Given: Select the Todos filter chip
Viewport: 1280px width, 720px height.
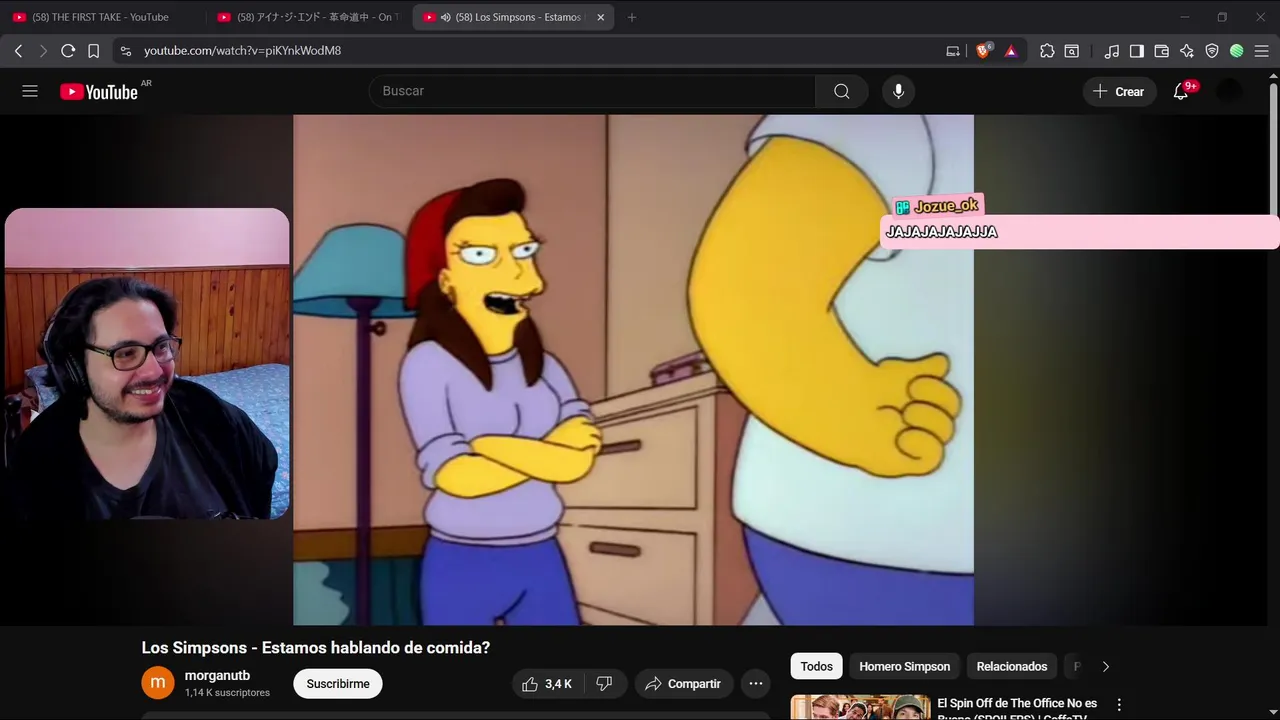Looking at the screenshot, I should pos(817,666).
